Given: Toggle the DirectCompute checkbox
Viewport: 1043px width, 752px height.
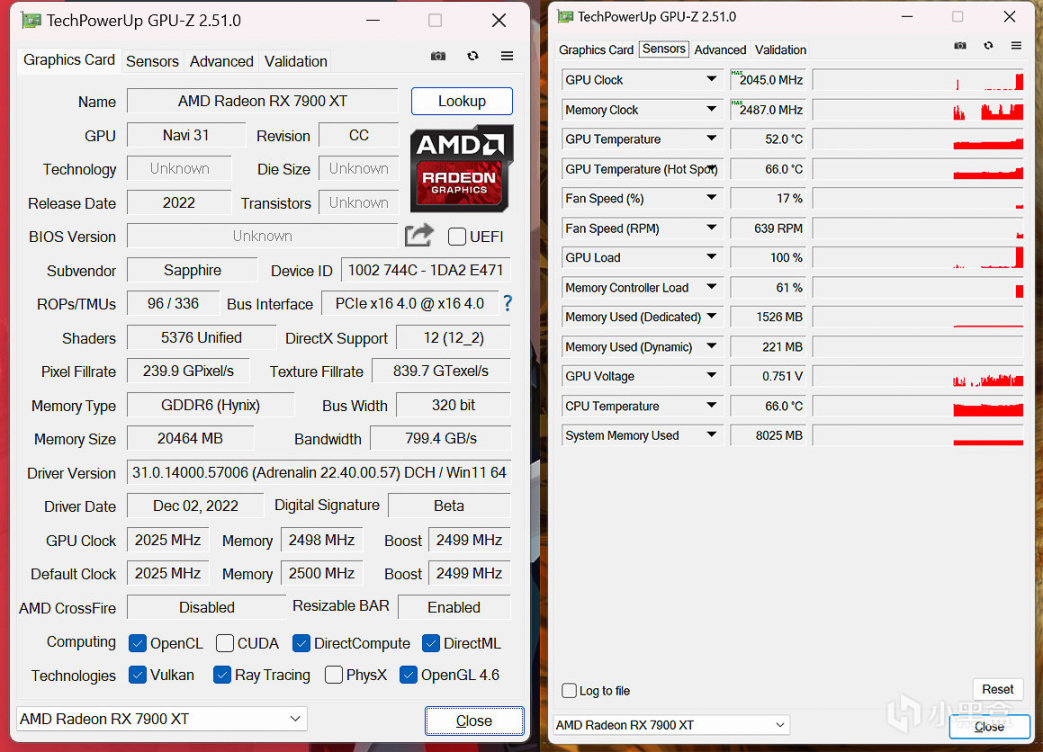Looking at the screenshot, I should [x=301, y=643].
